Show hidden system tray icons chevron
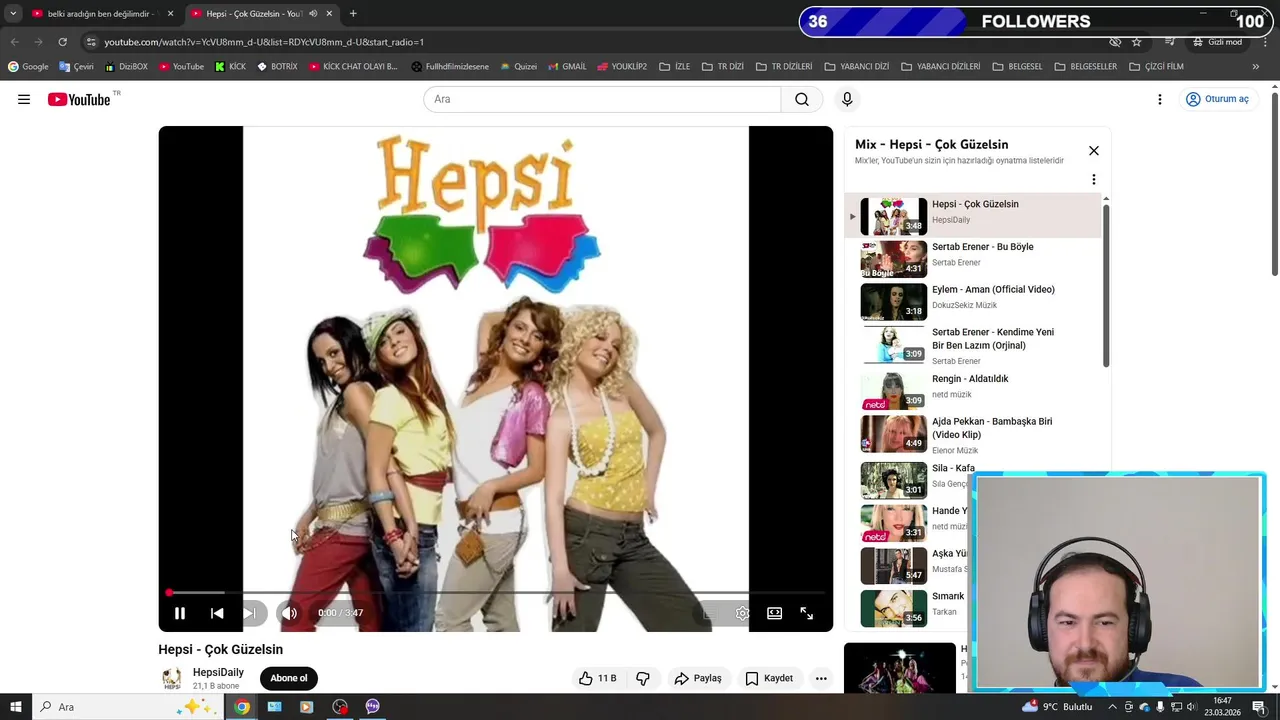Viewport: 1280px width, 720px height. 1112,707
